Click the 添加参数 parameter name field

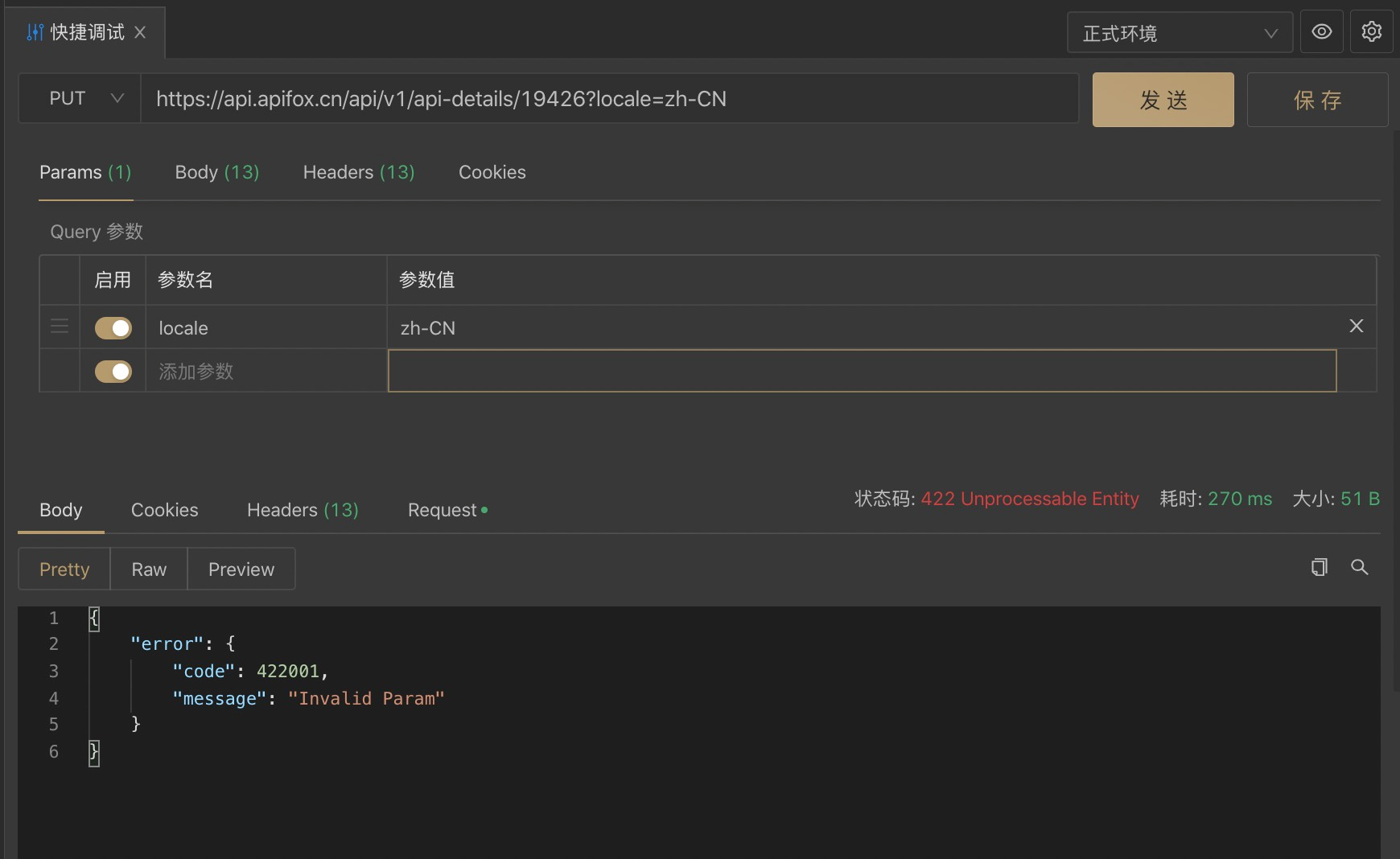pos(266,372)
